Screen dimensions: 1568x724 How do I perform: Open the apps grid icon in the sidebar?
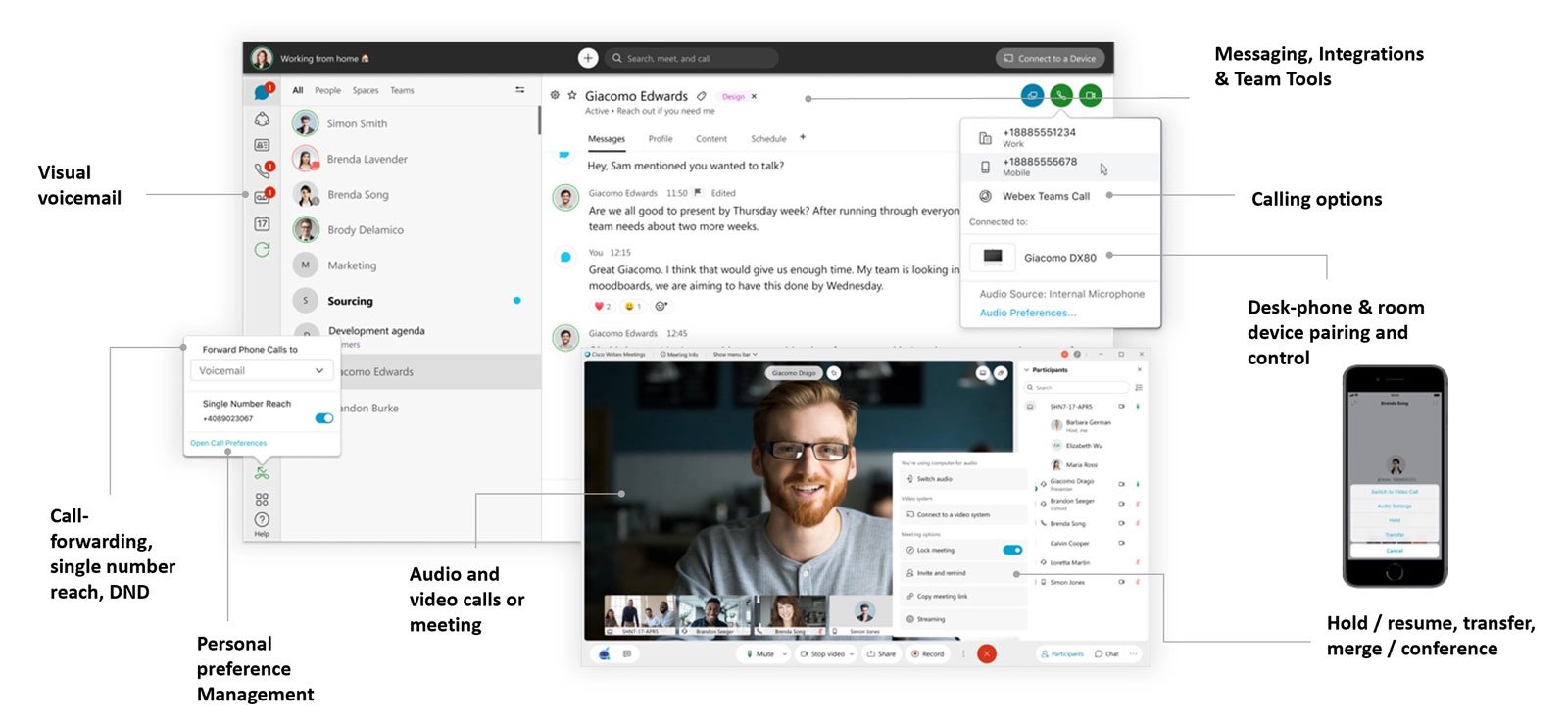point(262,499)
